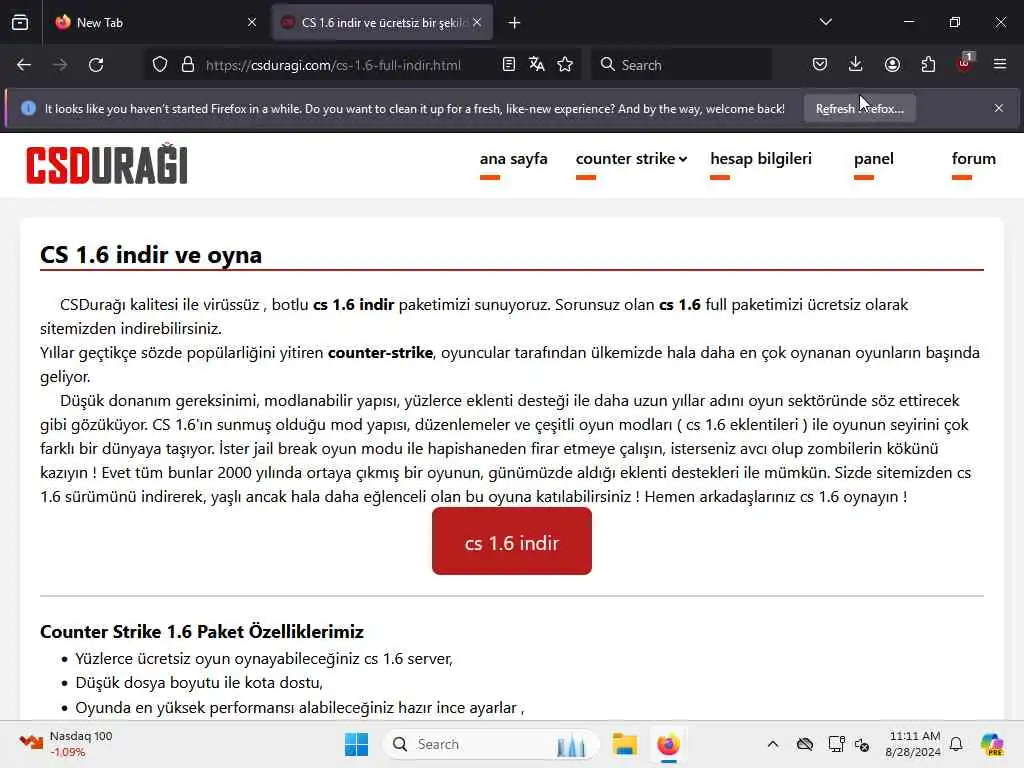
Task: Toggle Reader View icon
Action: click(x=509, y=64)
